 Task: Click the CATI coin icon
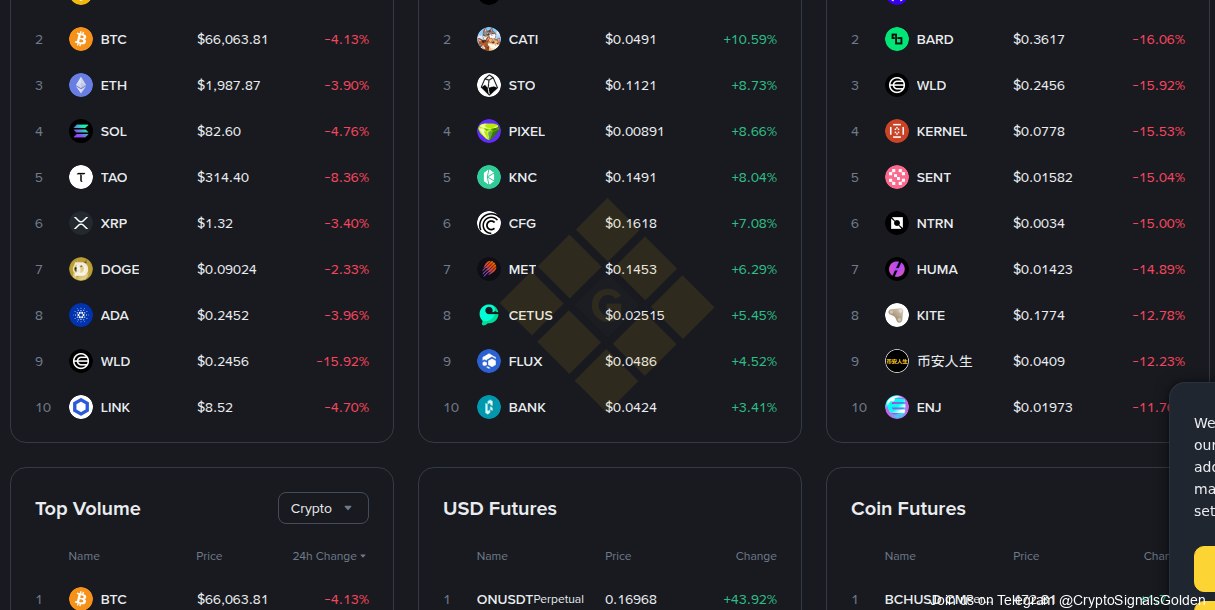pos(489,40)
